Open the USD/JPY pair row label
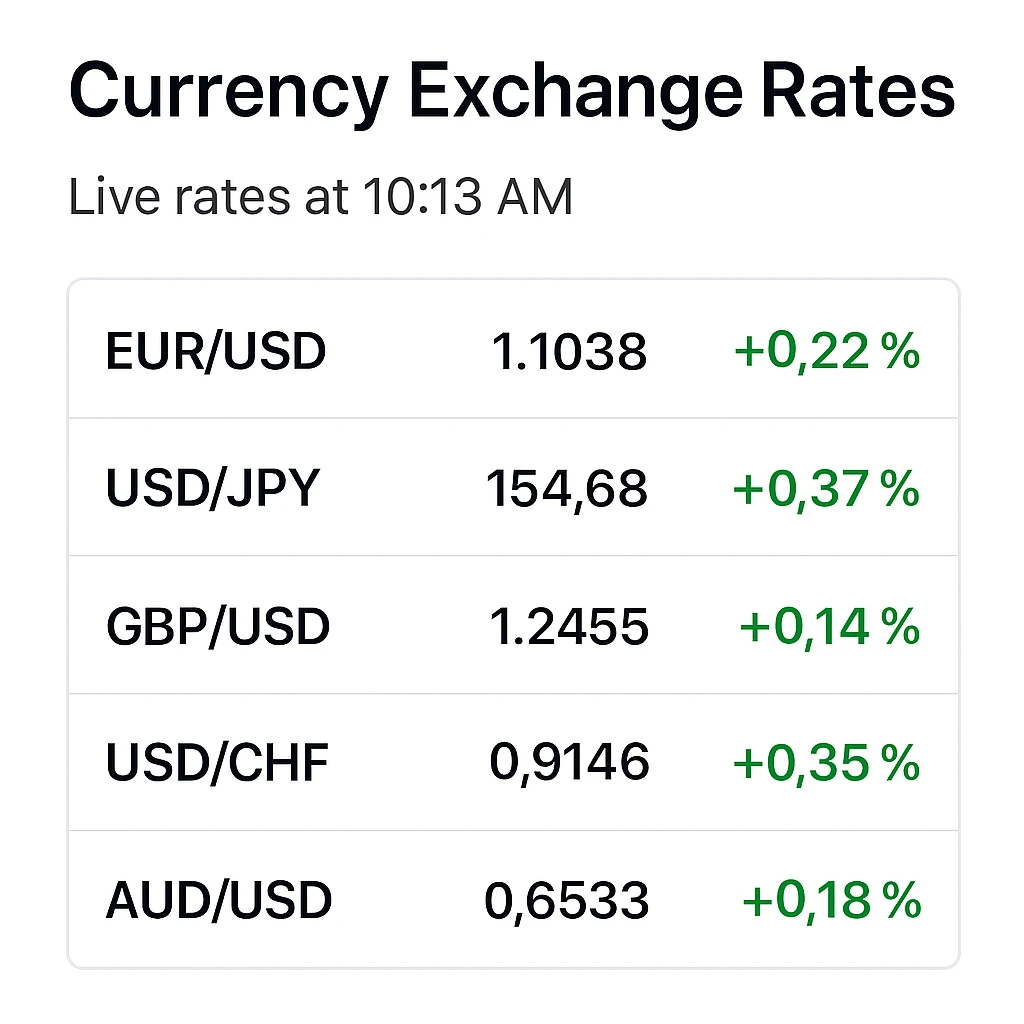 [x=212, y=489]
